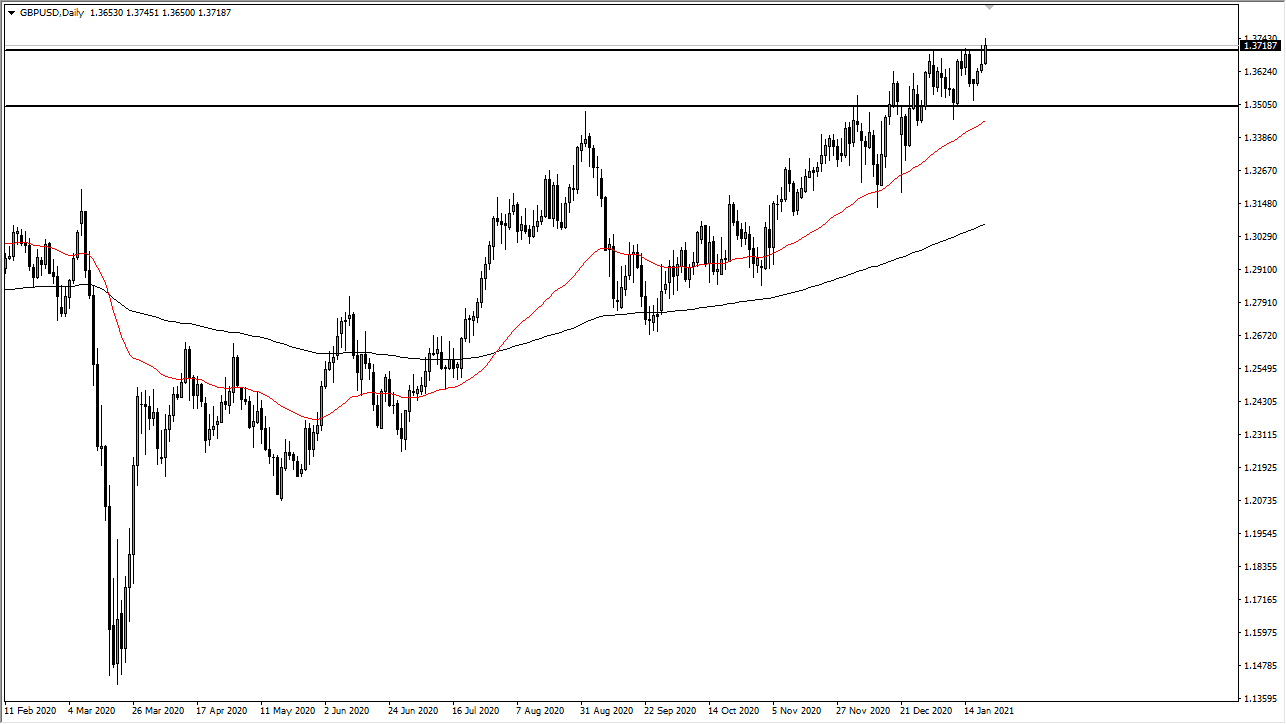Click the 1.25495 price scale label
Screen dimensions: 1286x724
click(1260, 369)
